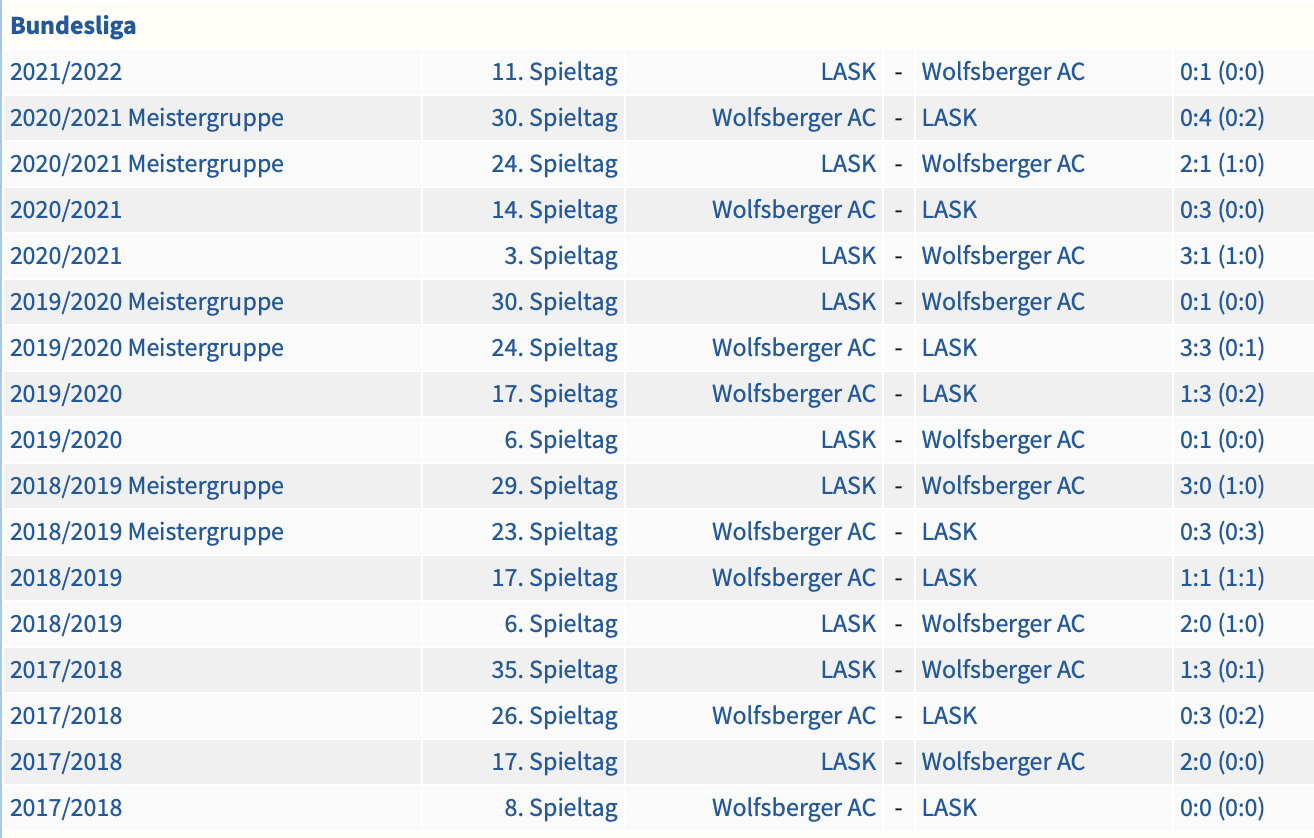
Task: Open LASK home team in 11. Spieltag row
Action: pyautogui.click(x=848, y=72)
